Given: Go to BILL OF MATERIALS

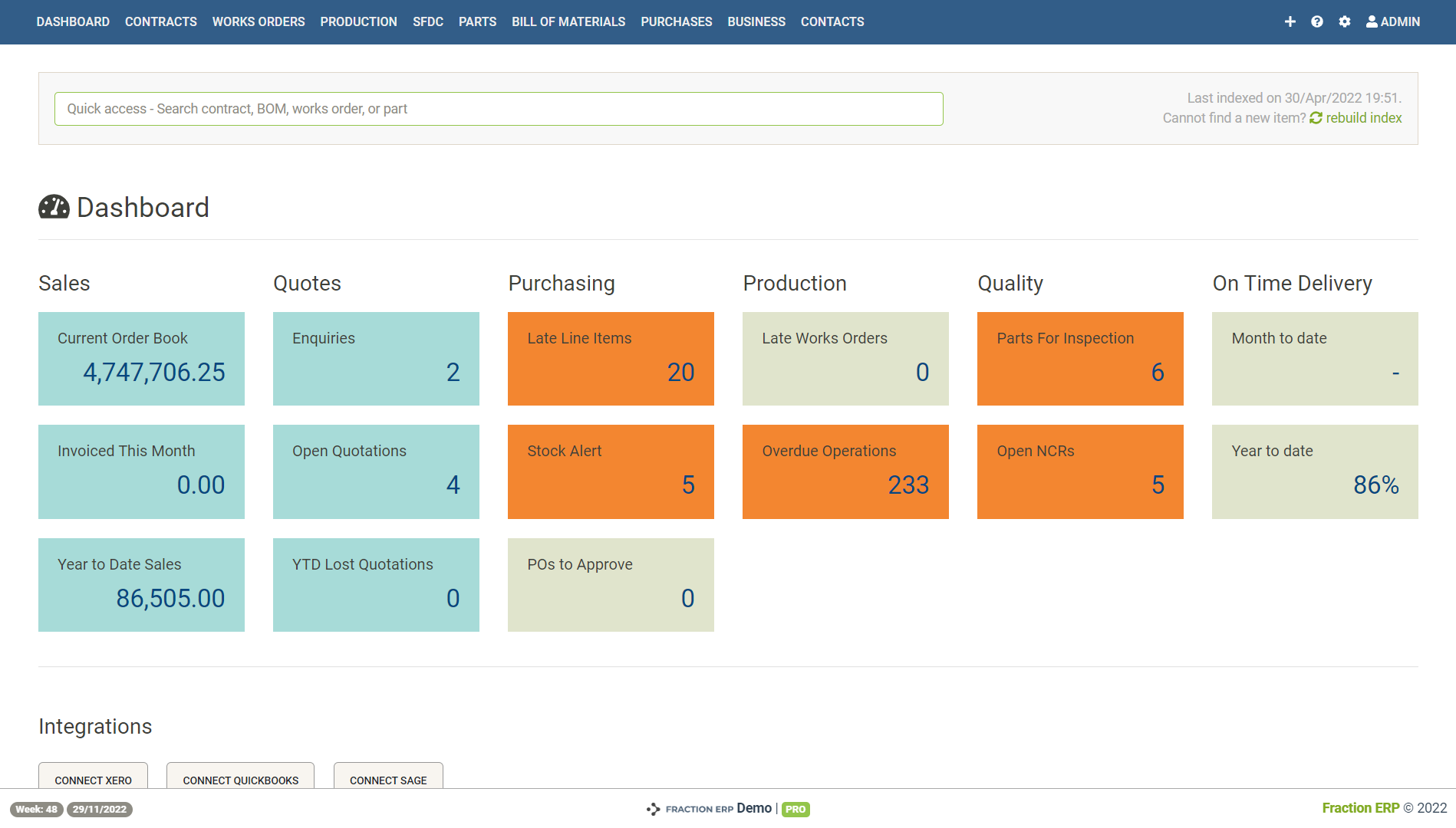Looking at the screenshot, I should (x=568, y=21).
